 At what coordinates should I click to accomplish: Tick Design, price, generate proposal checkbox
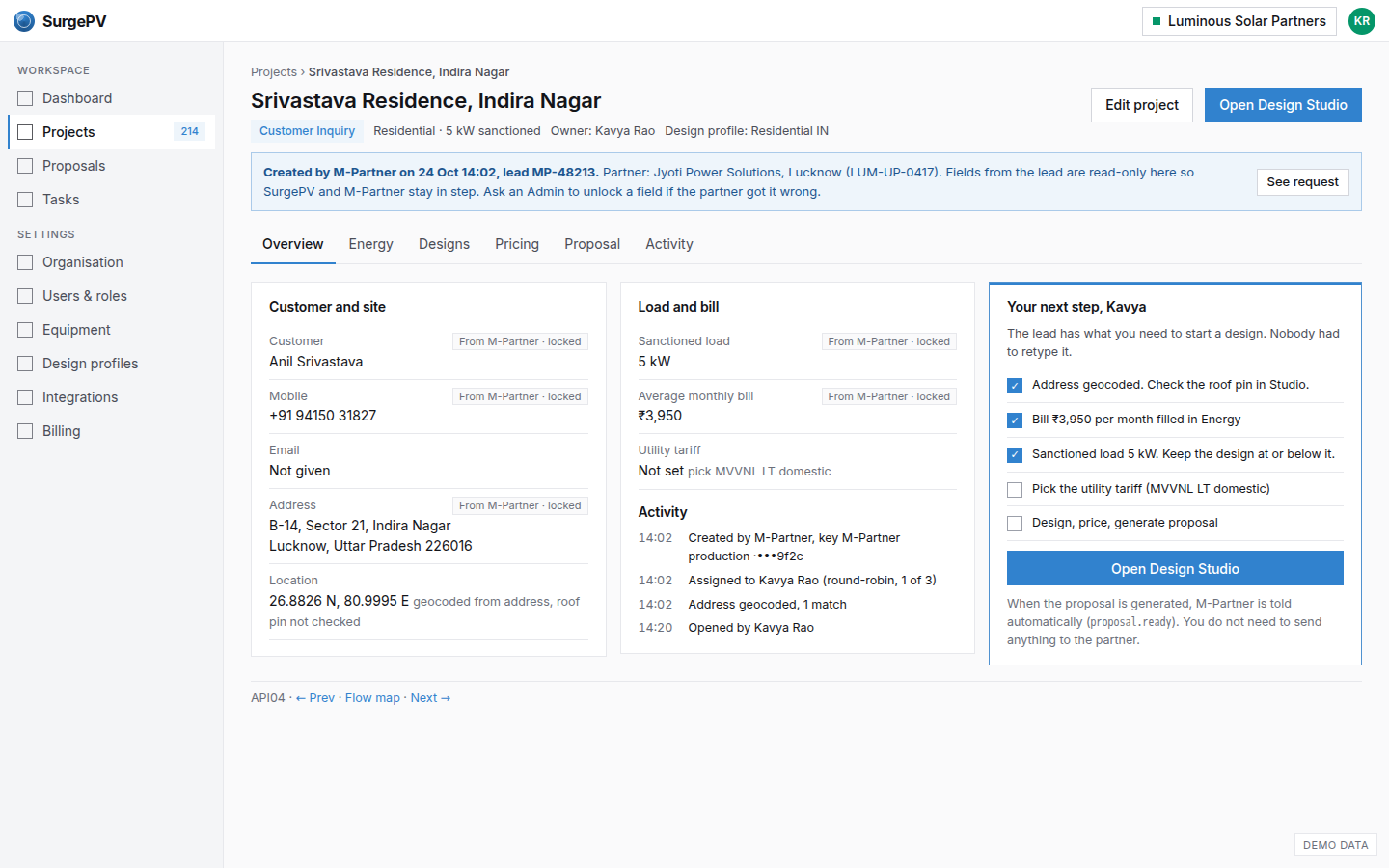pos(1015,524)
